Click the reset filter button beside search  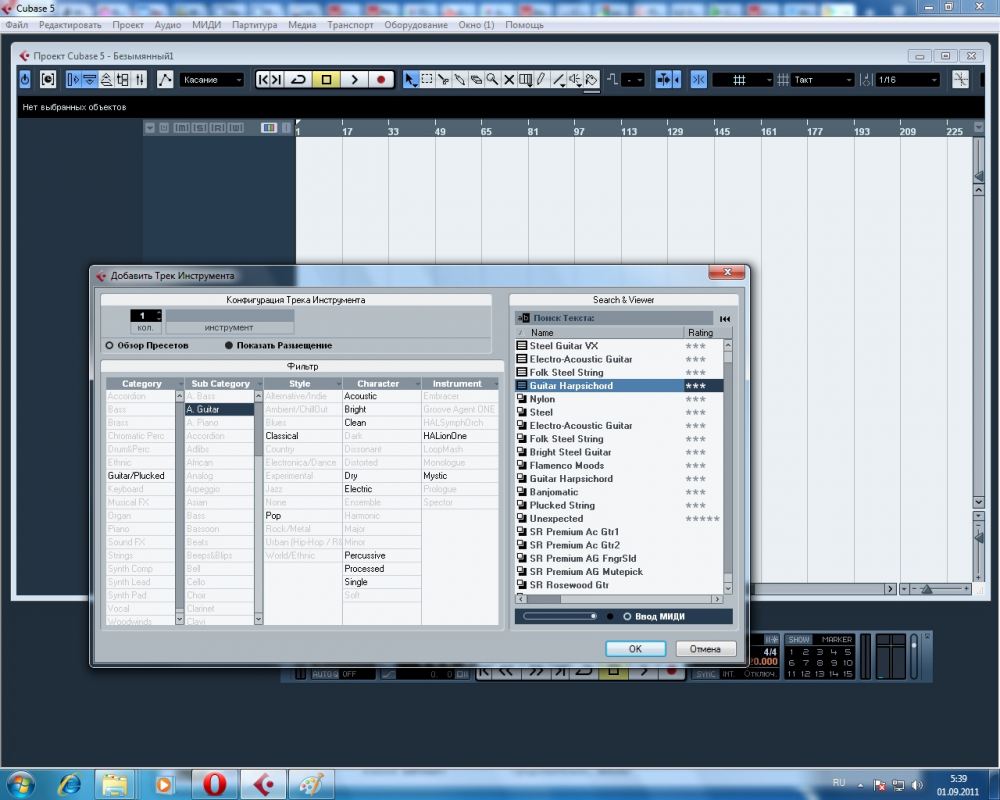pyautogui.click(x=724, y=318)
